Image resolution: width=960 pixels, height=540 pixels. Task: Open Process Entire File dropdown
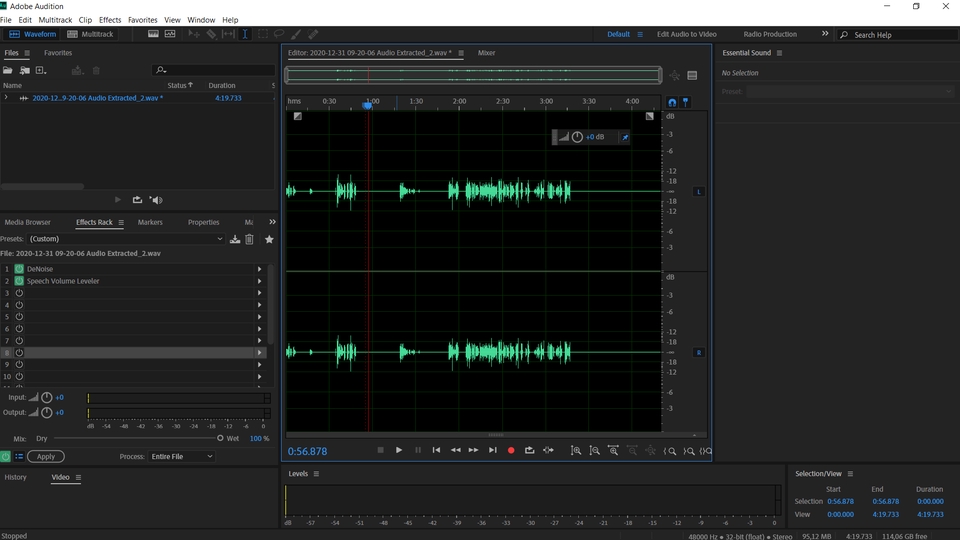(182, 457)
